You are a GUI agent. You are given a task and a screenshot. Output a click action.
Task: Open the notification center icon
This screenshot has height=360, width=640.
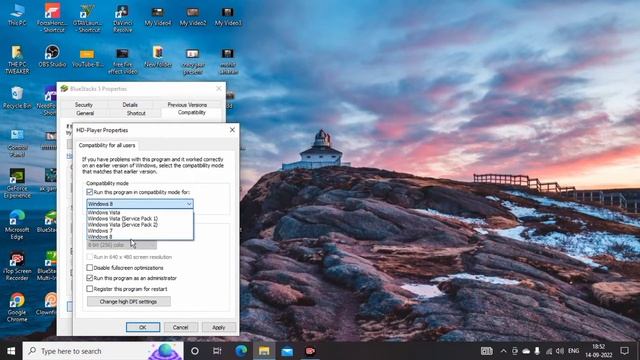pos(624,351)
